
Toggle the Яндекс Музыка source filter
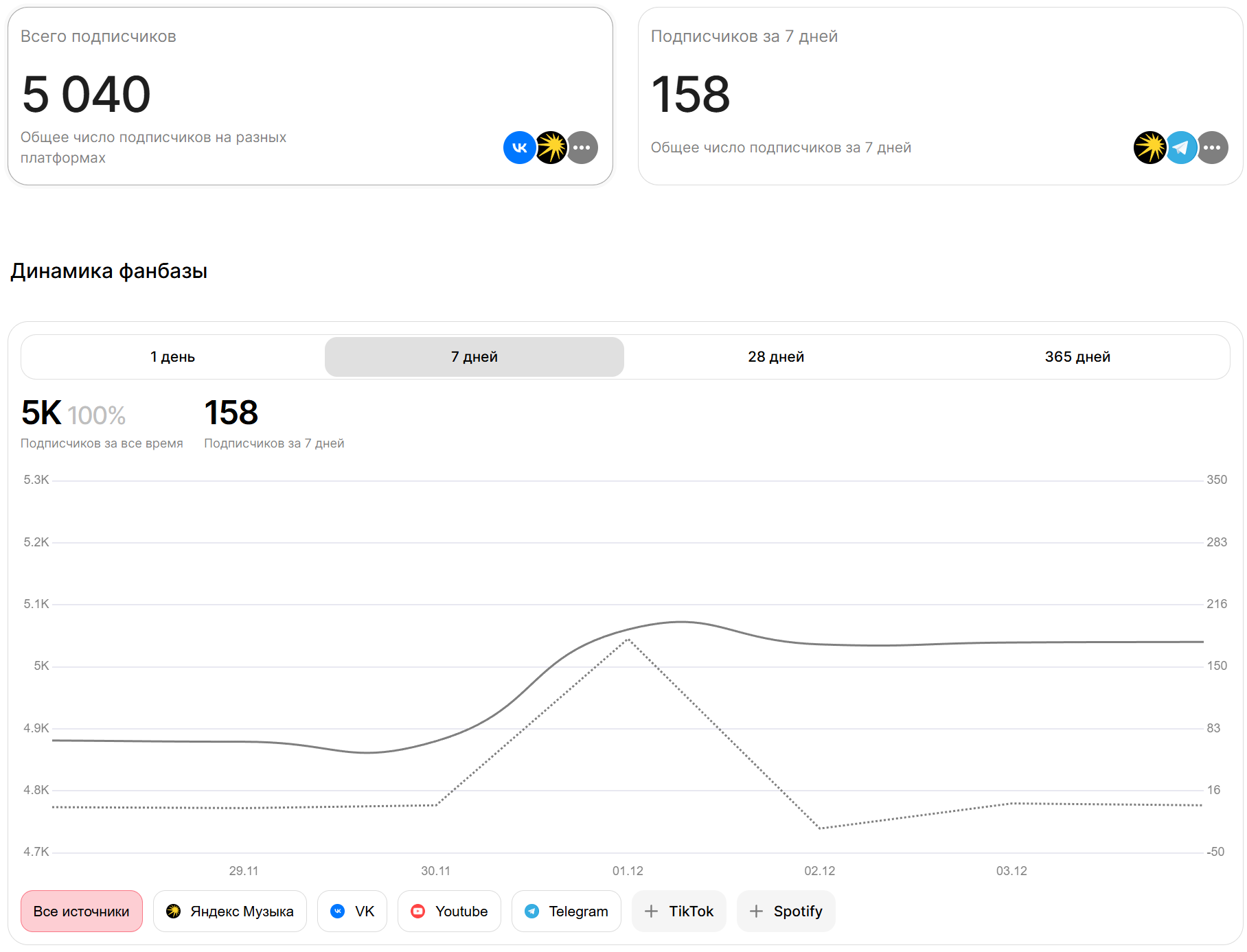tap(230, 912)
